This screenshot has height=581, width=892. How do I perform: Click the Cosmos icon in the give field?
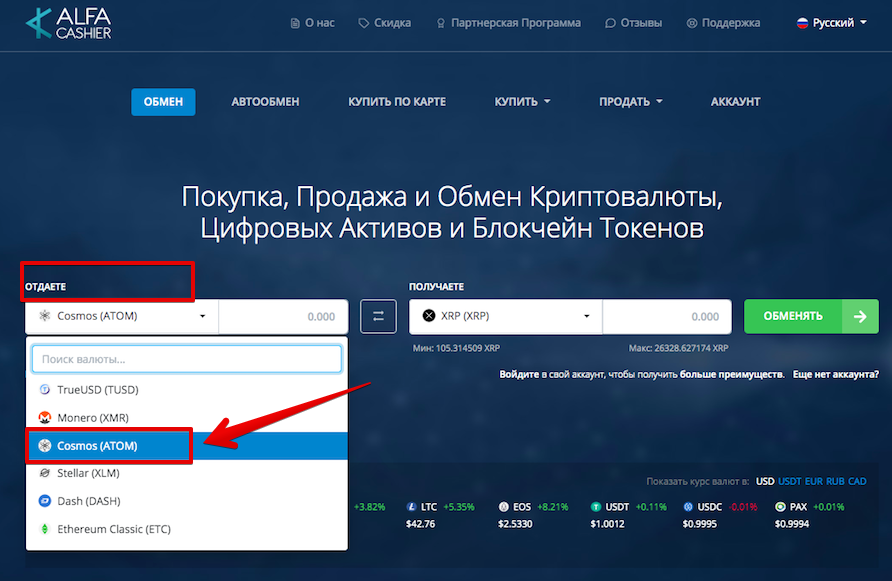44,316
